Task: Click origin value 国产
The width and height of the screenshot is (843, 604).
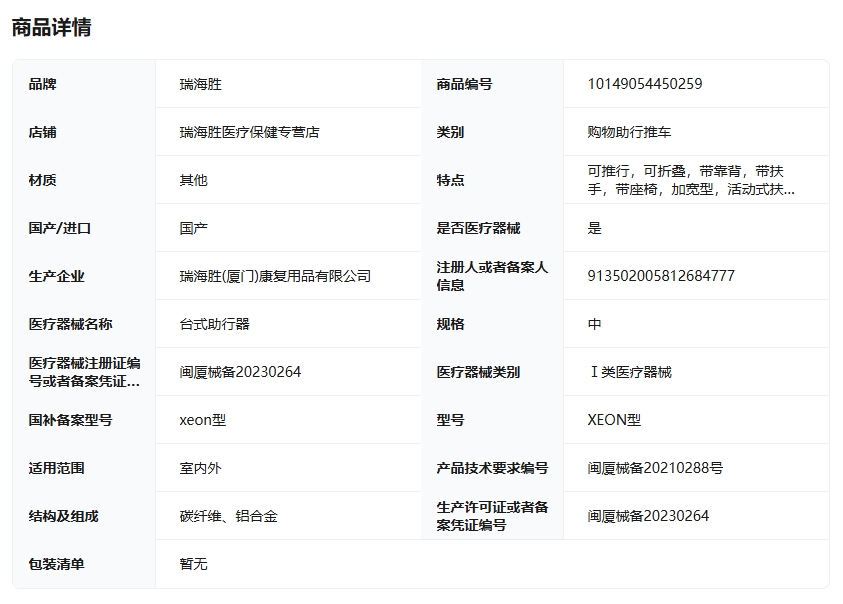Action: (x=194, y=228)
